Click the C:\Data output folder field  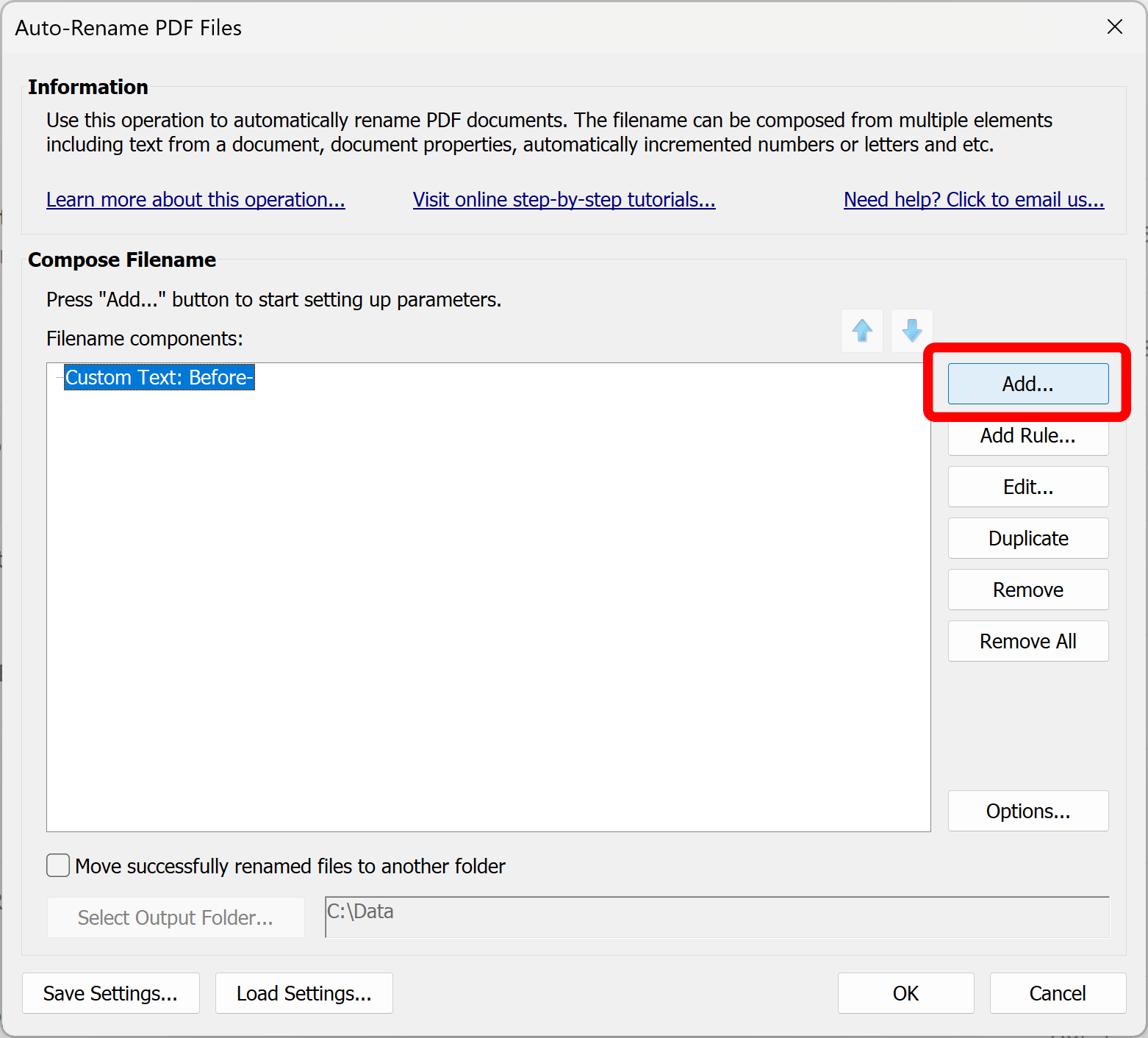pos(717,917)
